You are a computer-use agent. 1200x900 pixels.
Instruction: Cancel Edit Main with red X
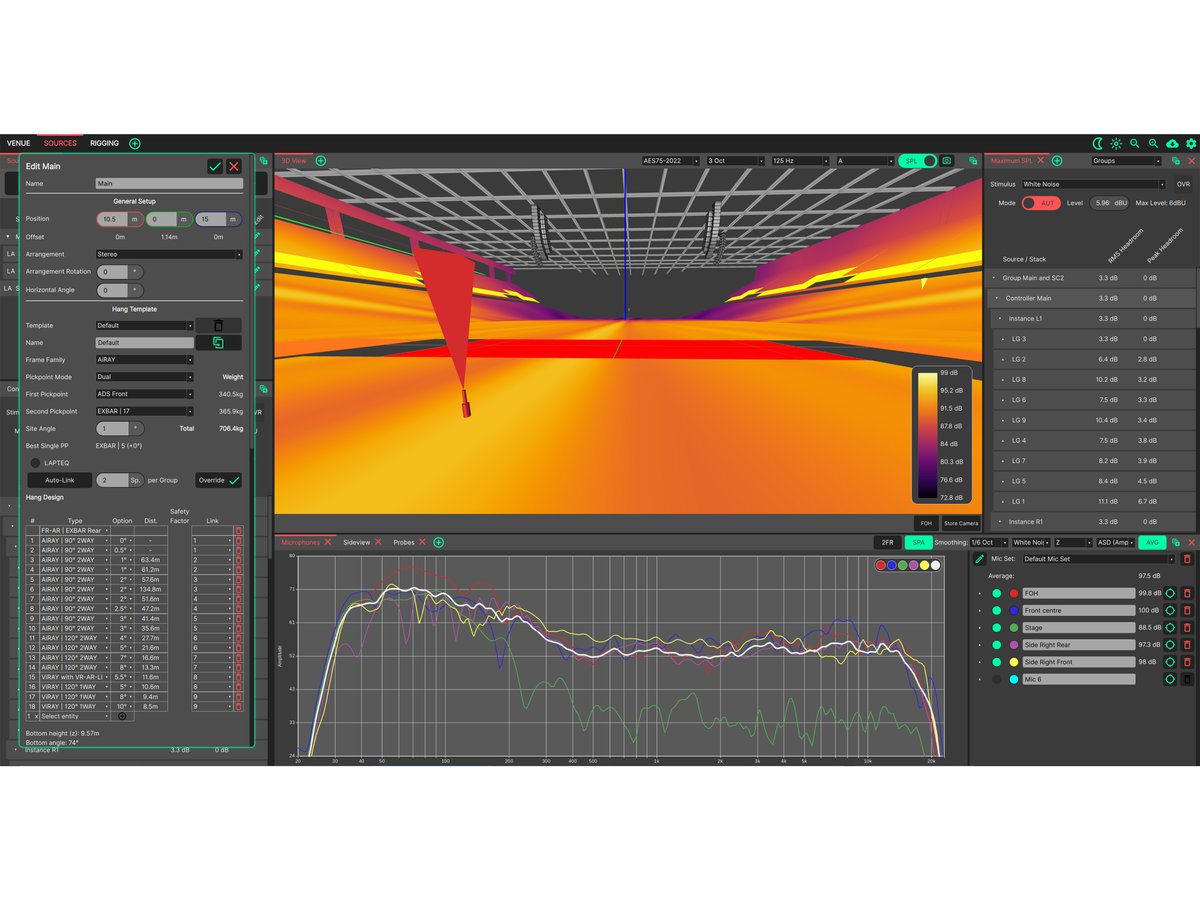tap(234, 166)
